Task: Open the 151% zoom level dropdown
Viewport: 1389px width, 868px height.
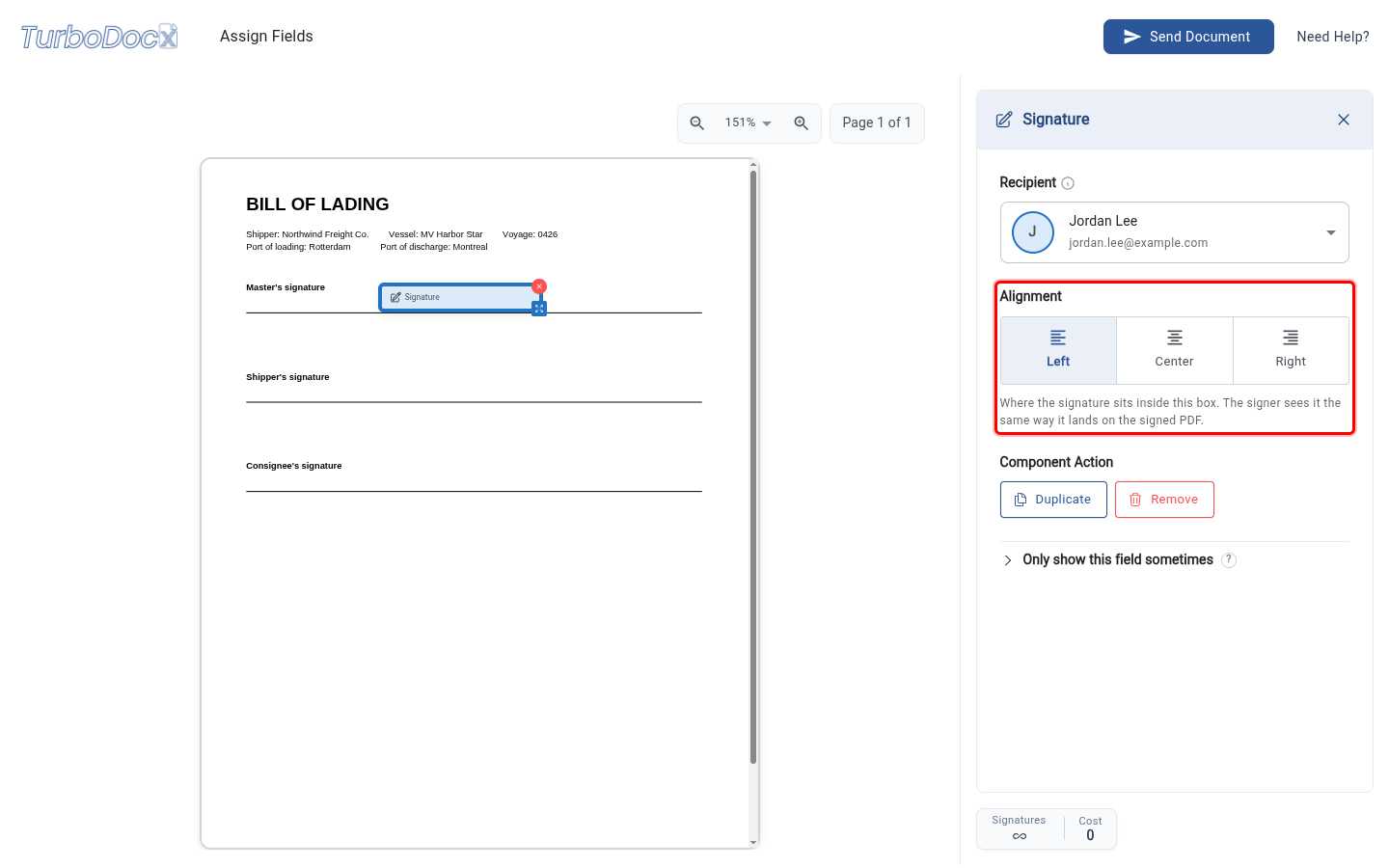Action: pyautogui.click(x=749, y=122)
